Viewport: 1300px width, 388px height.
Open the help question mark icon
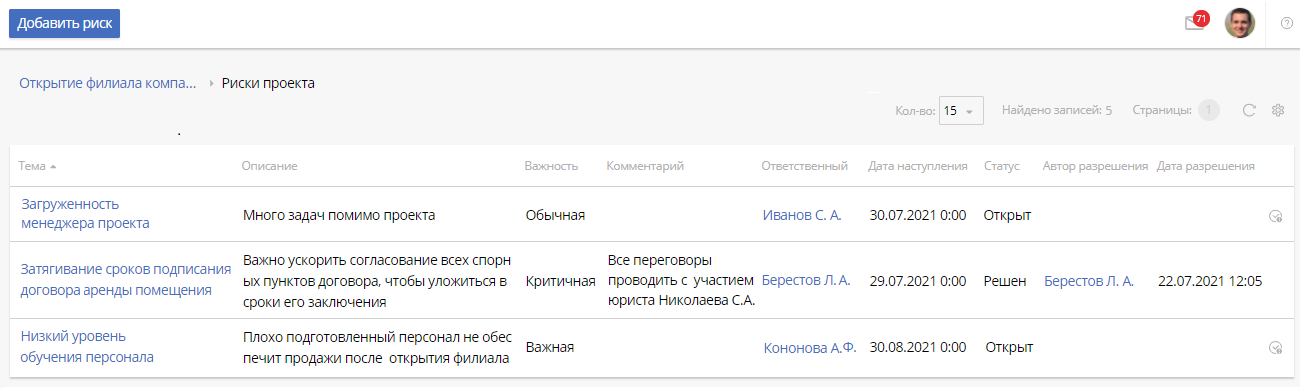point(1286,23)
